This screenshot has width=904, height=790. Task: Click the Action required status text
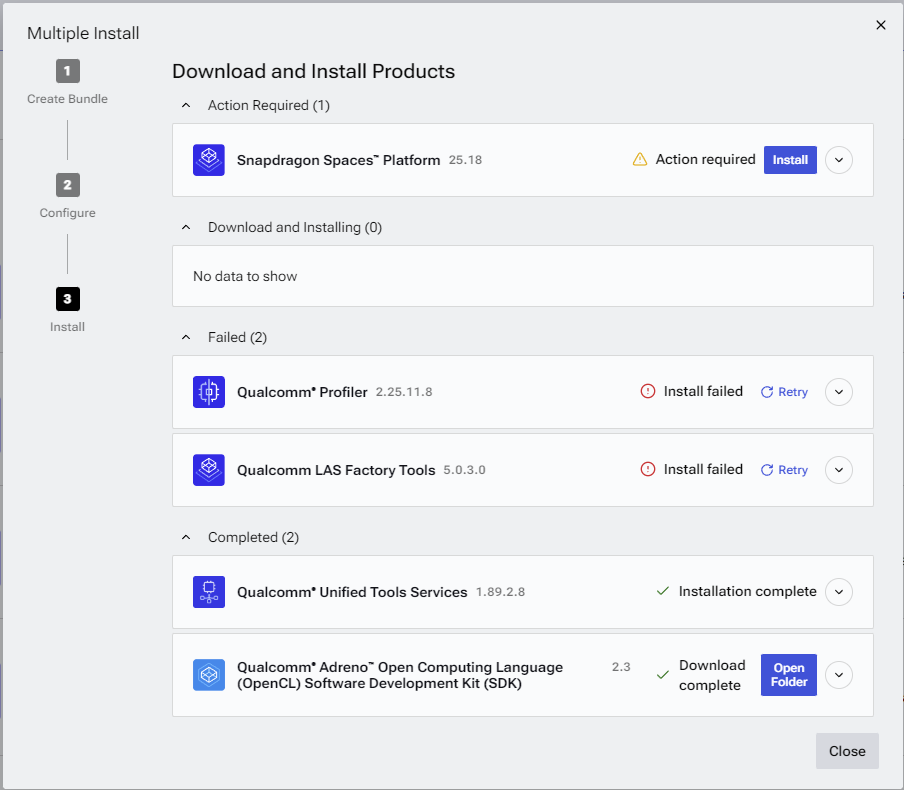pos(706,159)
